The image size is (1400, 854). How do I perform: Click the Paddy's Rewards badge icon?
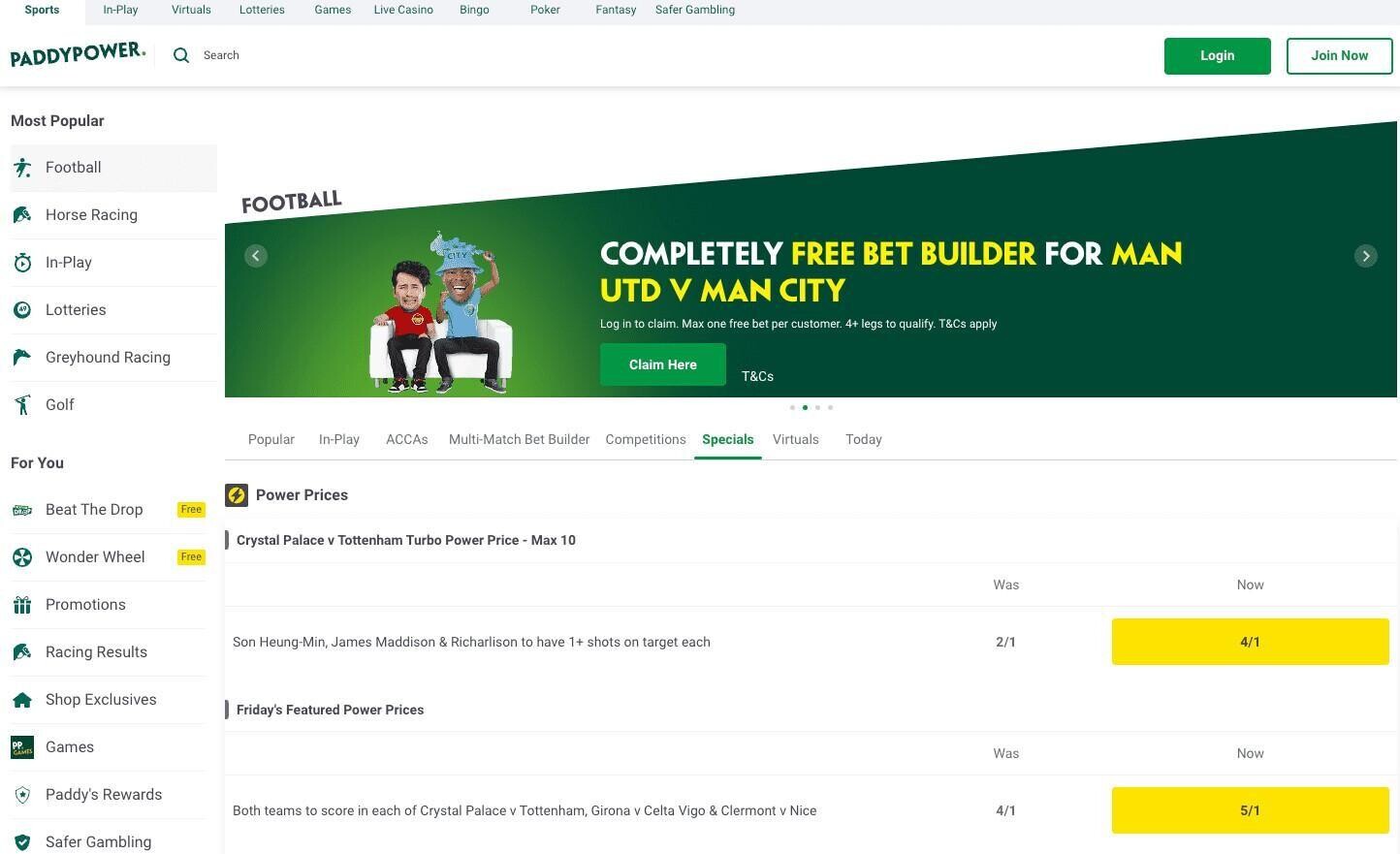coord(22,795)
